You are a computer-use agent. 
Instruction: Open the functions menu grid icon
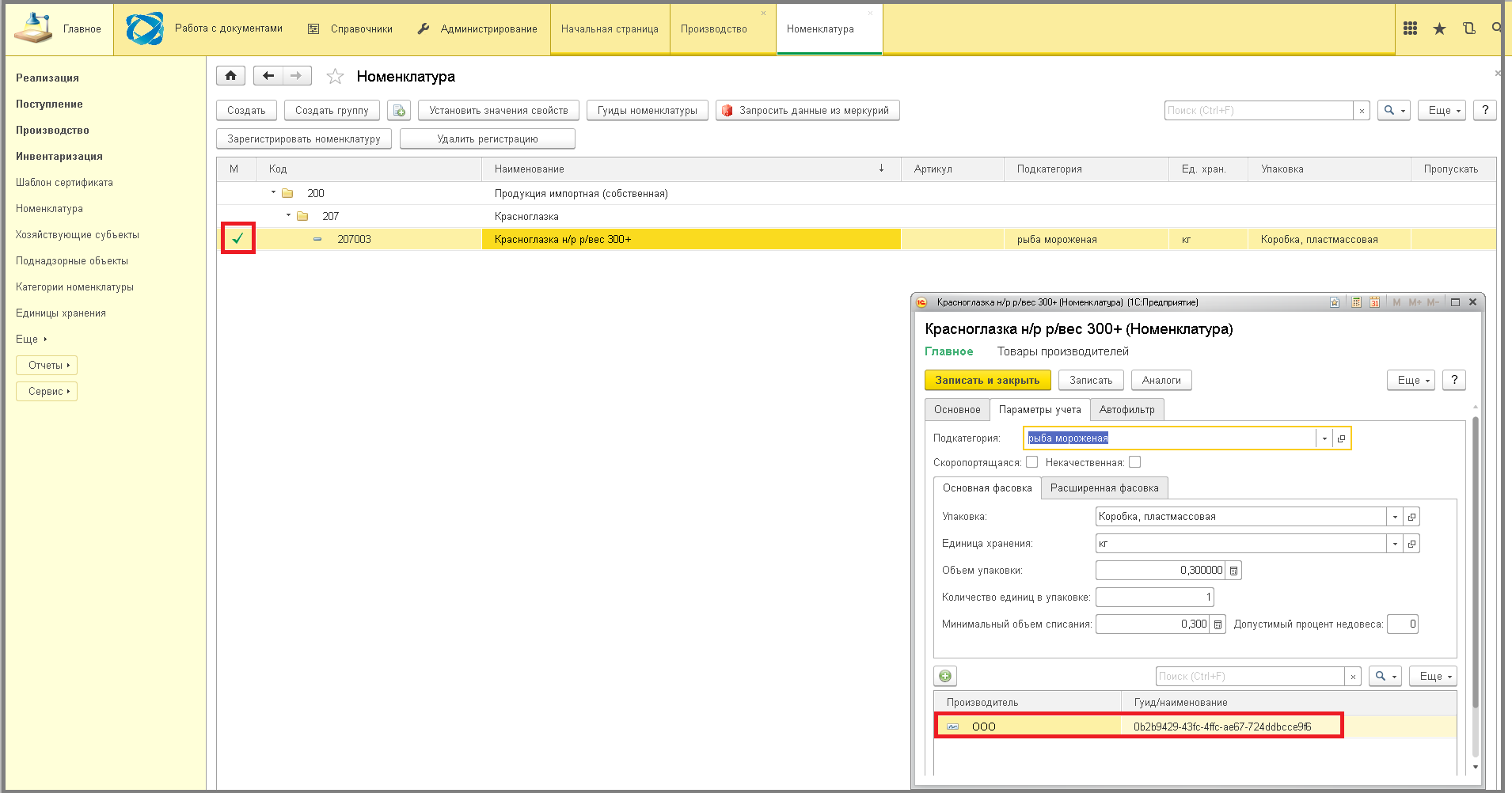pos(1410,28)
